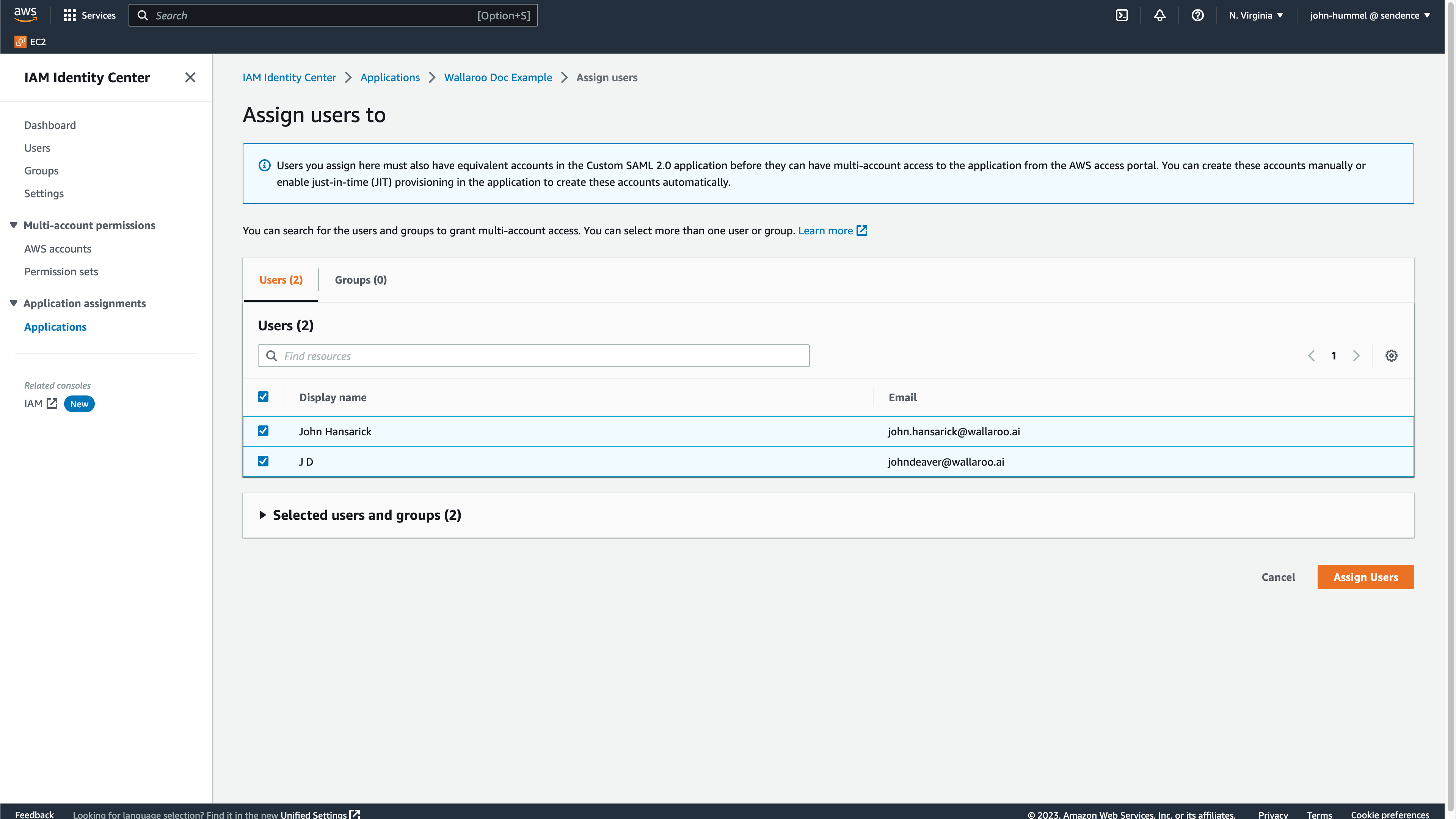Open the CloudShell terminal icon

pyautogui.click(x=1122, y=15)
